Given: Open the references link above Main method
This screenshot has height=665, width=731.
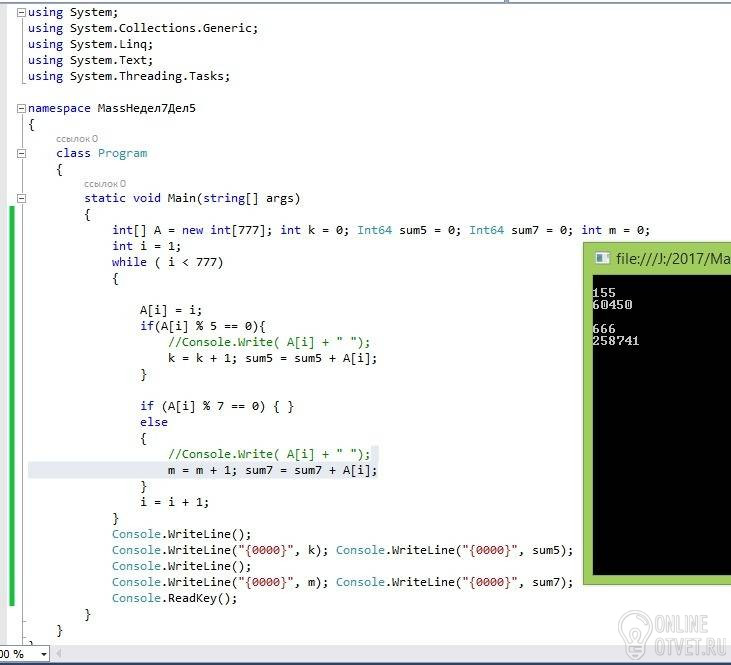Looking at the screenshot, I should pos(105,184).
